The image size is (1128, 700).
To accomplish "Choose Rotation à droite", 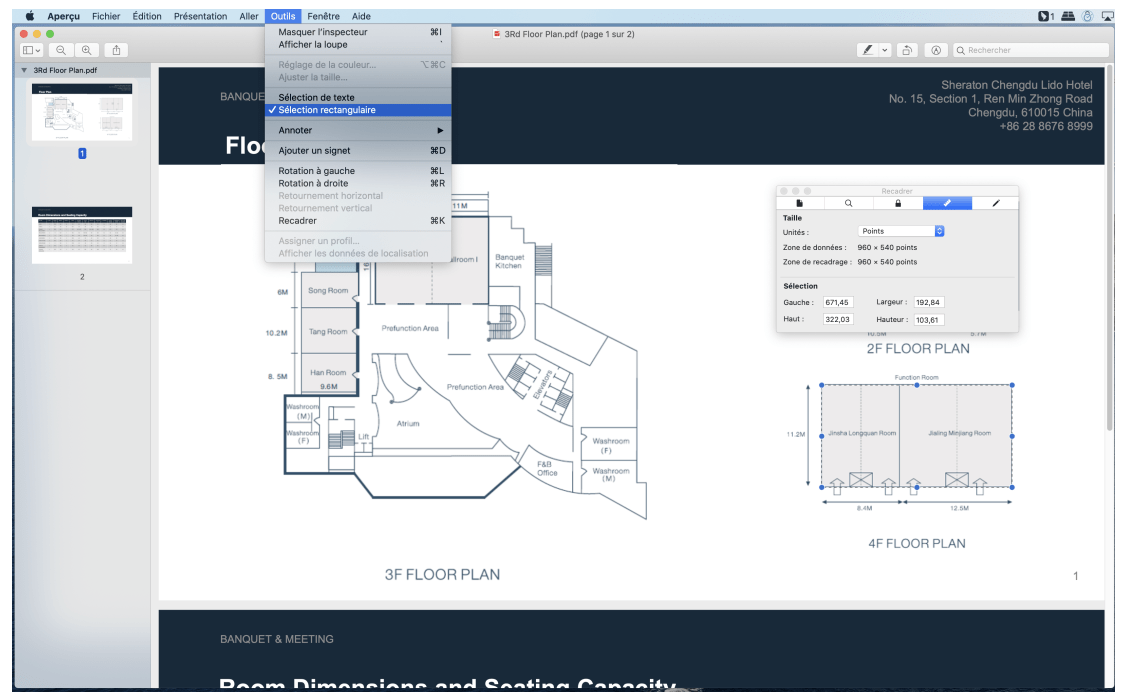I will pos(358,183).
